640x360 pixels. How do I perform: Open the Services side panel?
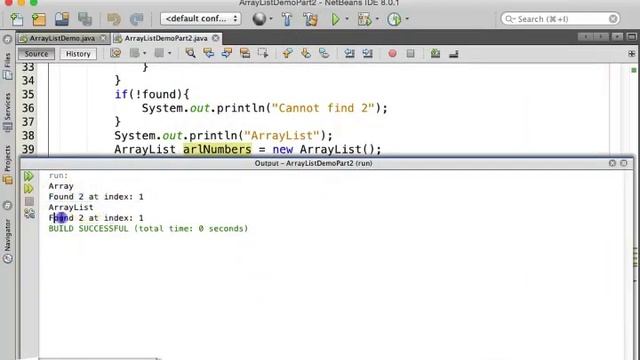coord(7,112)
